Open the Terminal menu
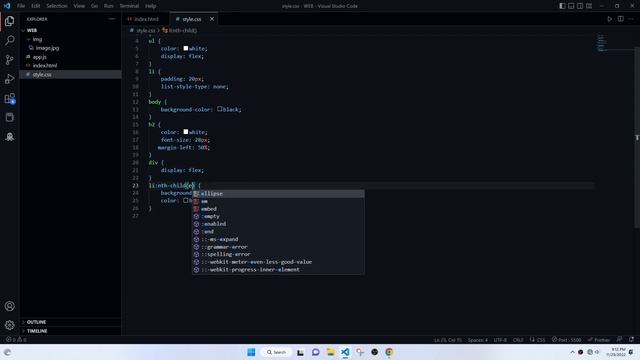Screen dimensions: 640x360 (129, 6)
